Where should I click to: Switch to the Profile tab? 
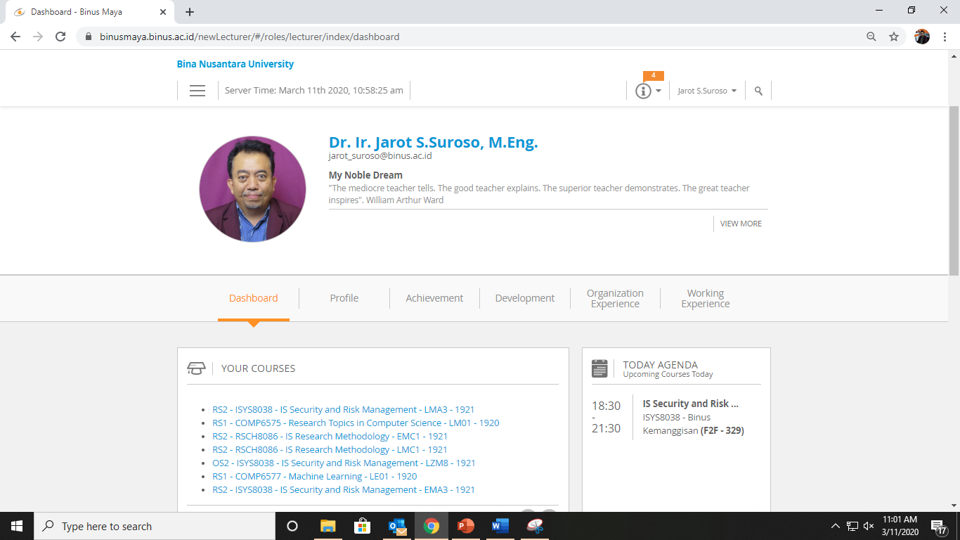(344, 298)
